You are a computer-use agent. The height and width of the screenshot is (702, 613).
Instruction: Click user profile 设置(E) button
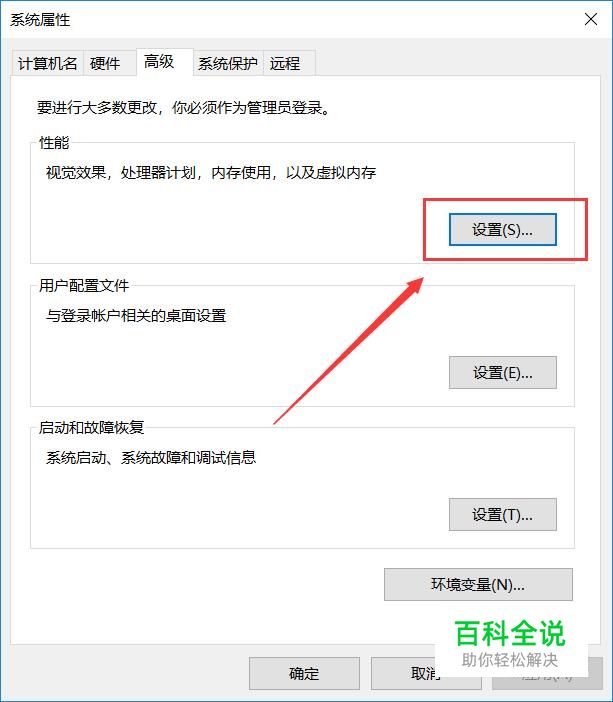tap(502, 372)
